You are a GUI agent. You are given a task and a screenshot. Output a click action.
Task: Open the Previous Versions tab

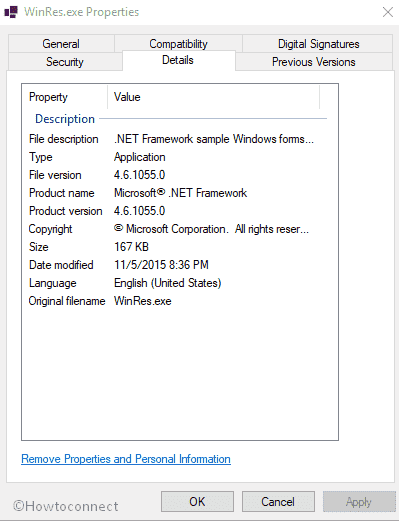point(314,62)
